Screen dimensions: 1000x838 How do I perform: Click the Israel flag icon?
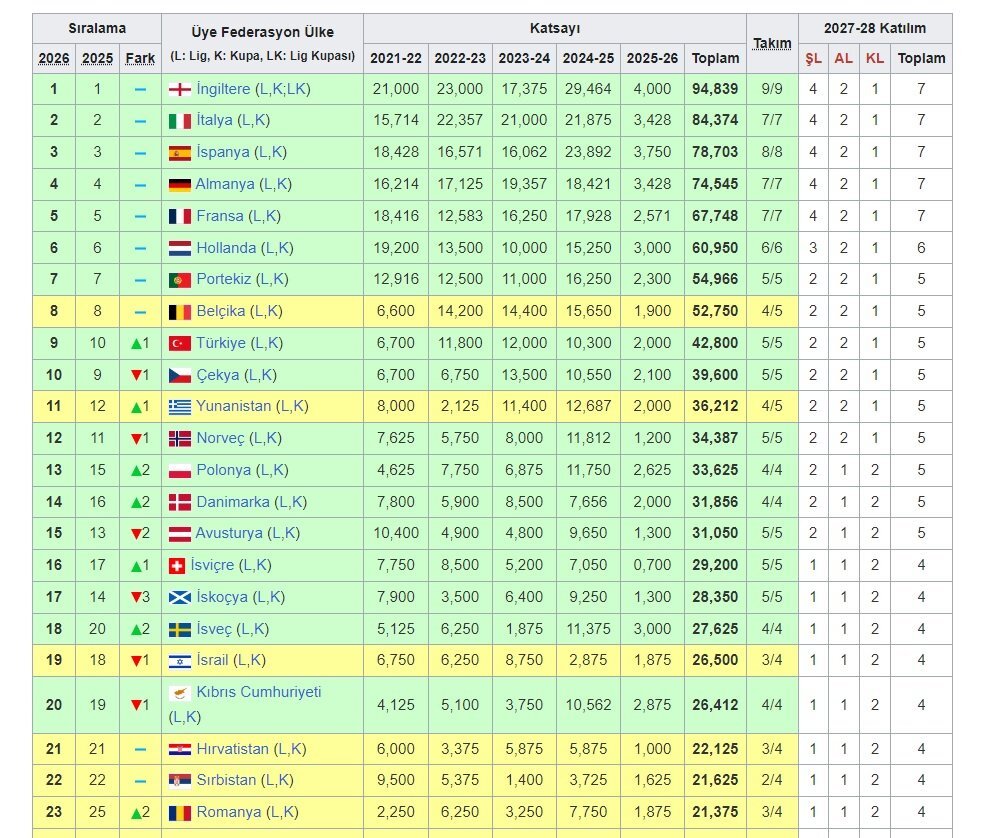(179, 661)
